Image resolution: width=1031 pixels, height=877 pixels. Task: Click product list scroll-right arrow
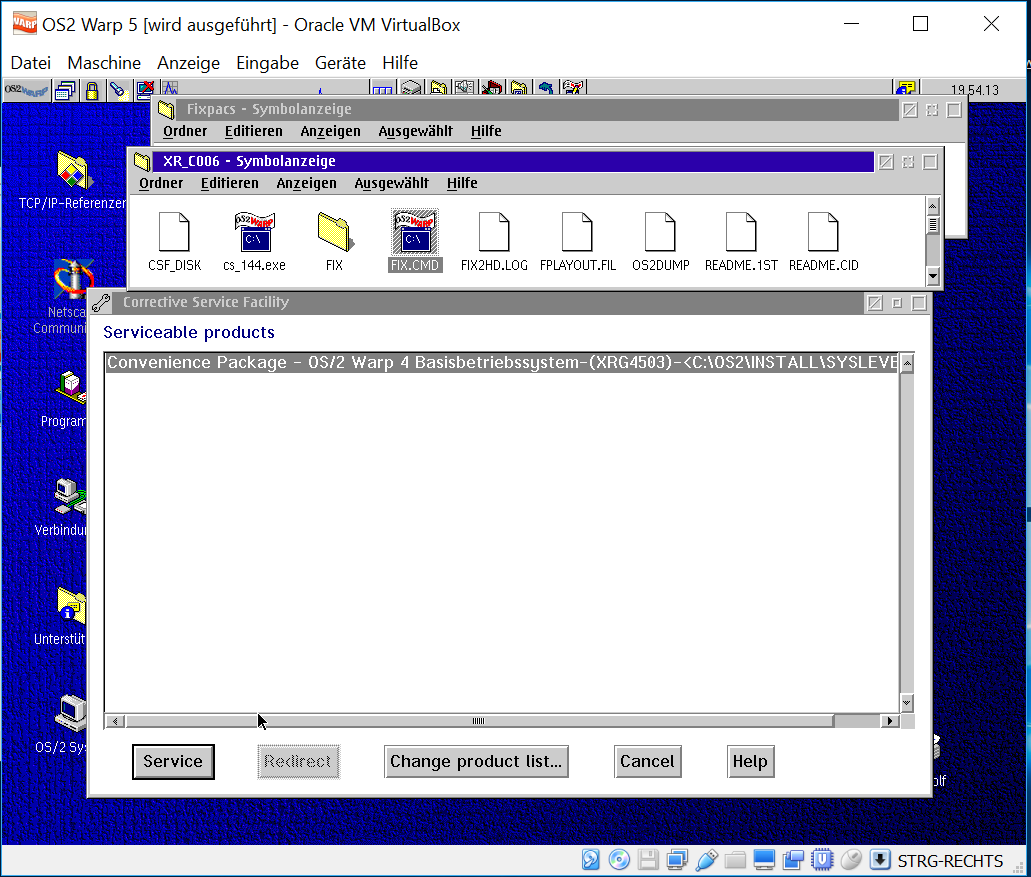click(890, 721)
